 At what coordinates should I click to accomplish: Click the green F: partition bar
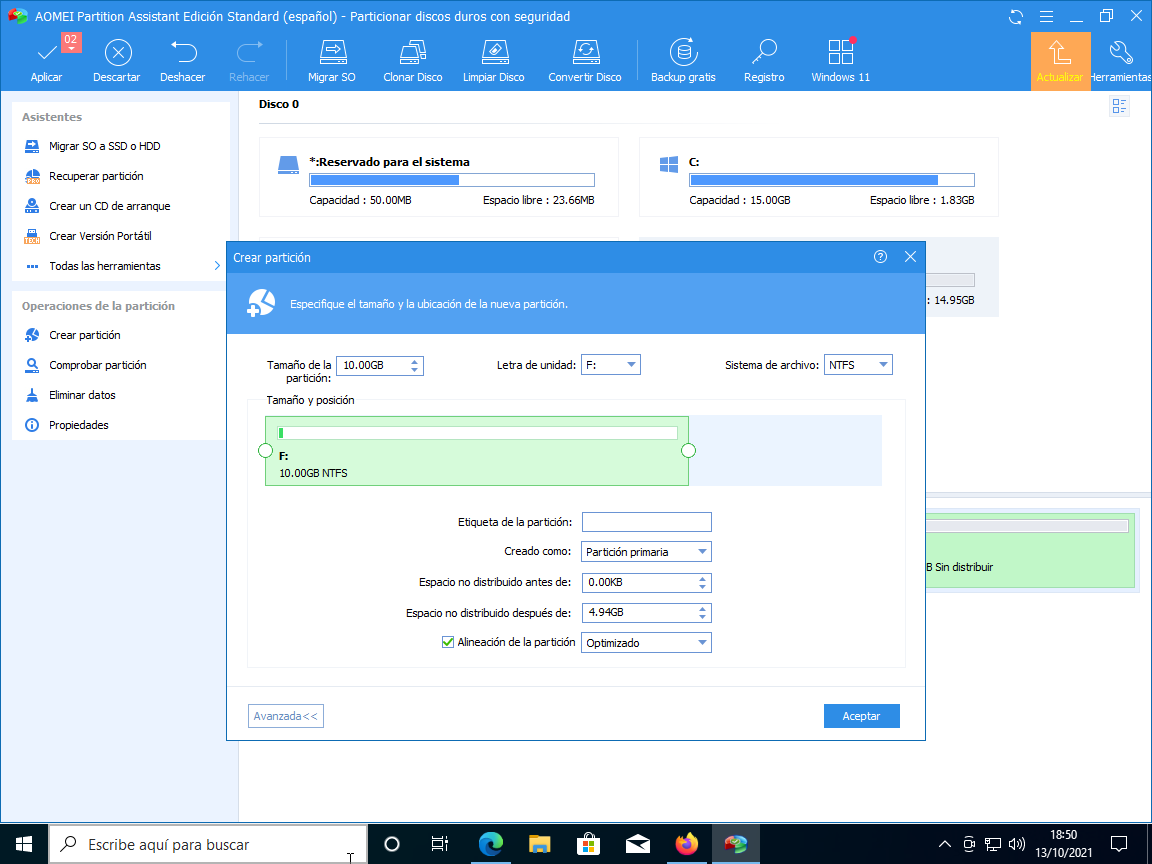tap(477, 451)
